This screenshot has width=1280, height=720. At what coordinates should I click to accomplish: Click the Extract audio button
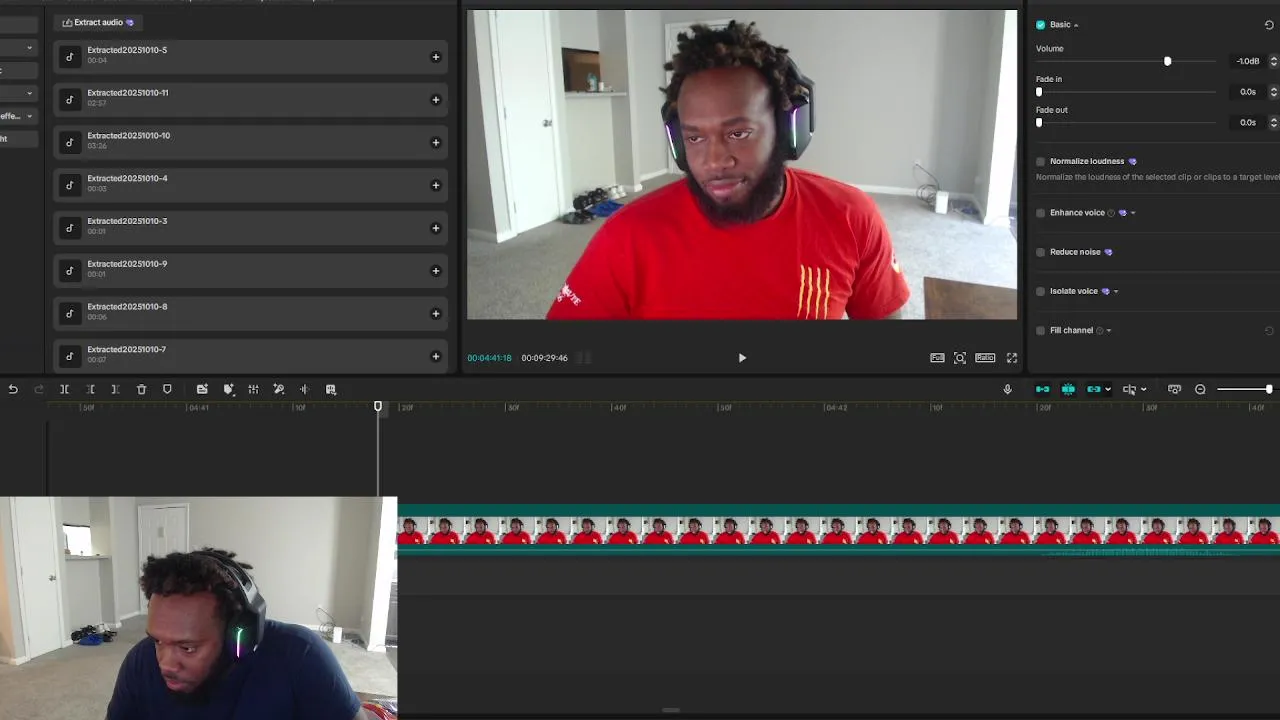coord(98,22)
